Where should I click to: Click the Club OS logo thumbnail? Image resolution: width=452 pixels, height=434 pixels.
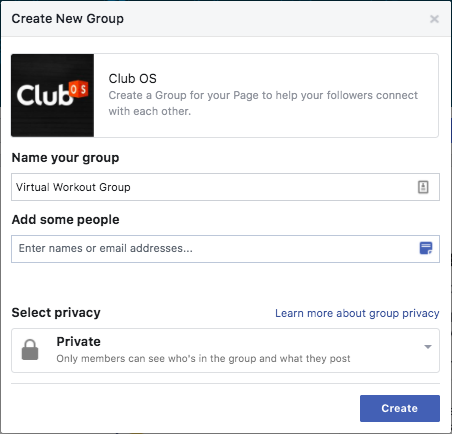(52, 95)
